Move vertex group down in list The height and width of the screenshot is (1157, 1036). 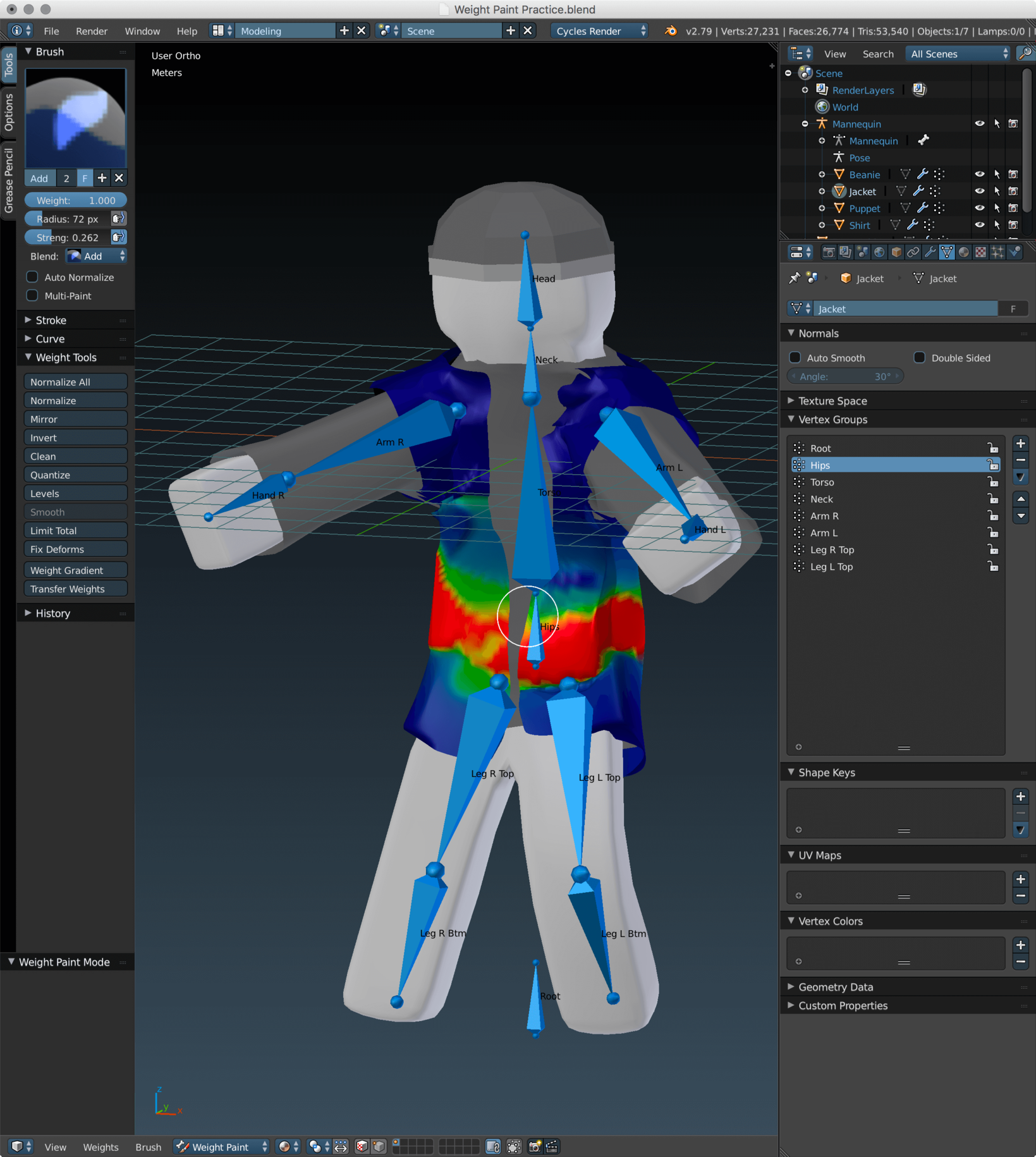pos(1020,516)
